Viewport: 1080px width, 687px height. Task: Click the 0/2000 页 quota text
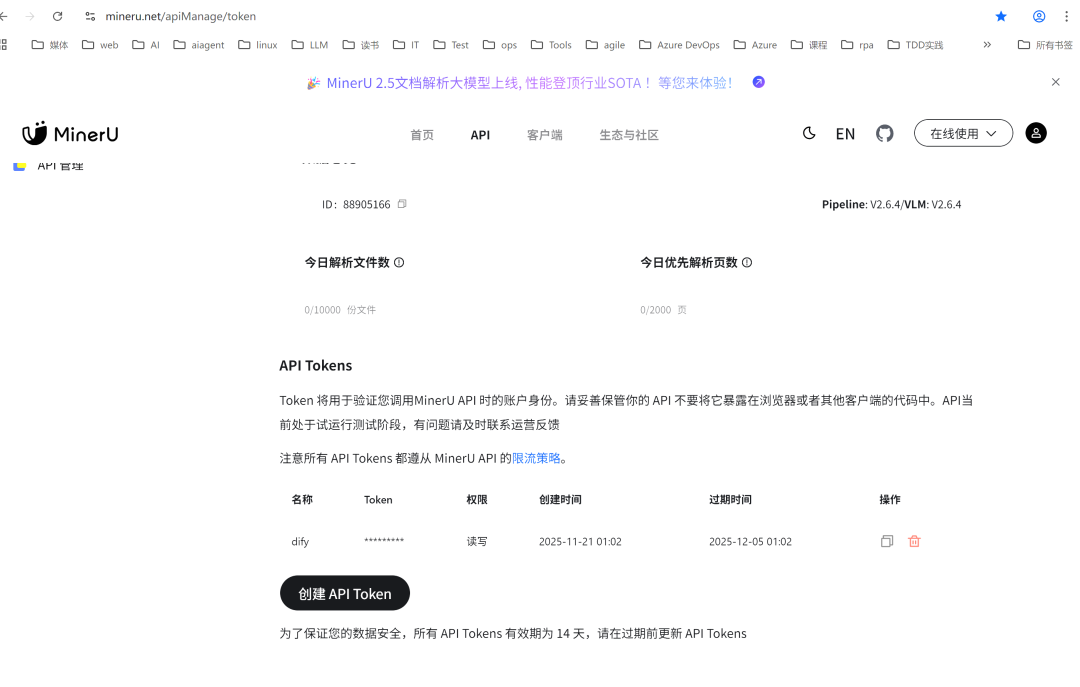click(x=663, y=310)
